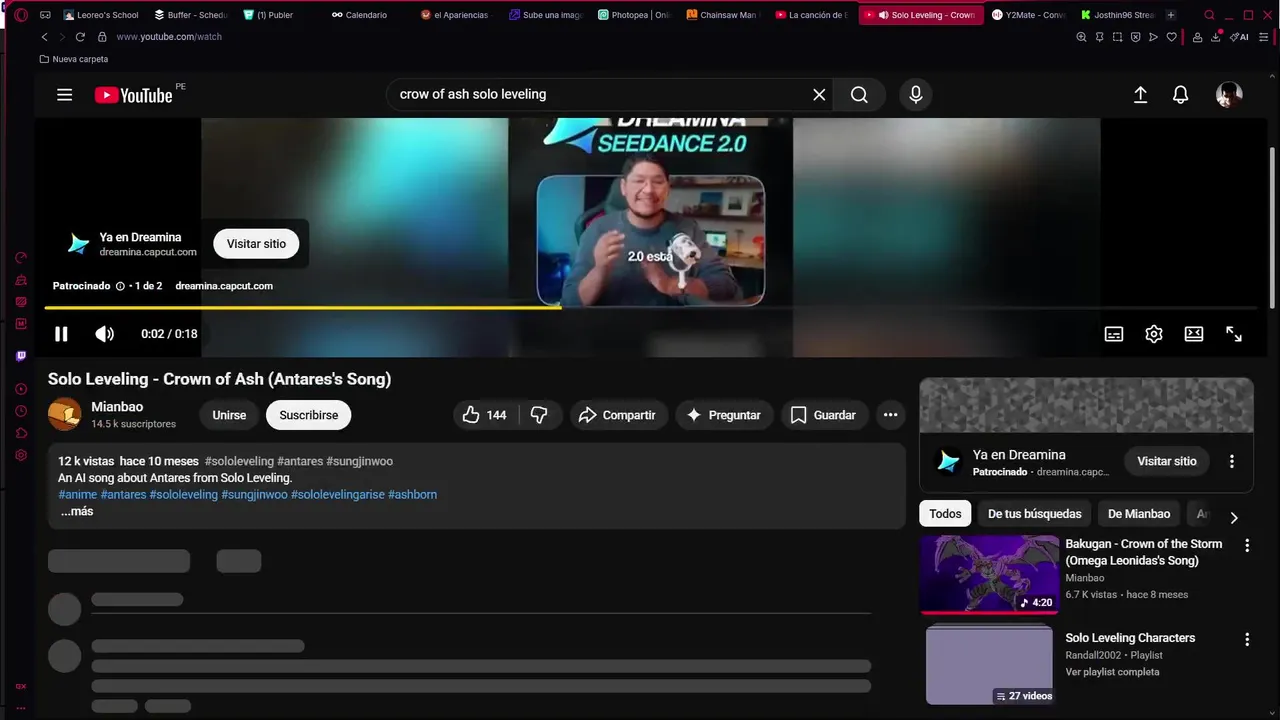
Task: Open the #anime hashtag link
Action: point(78,494)
